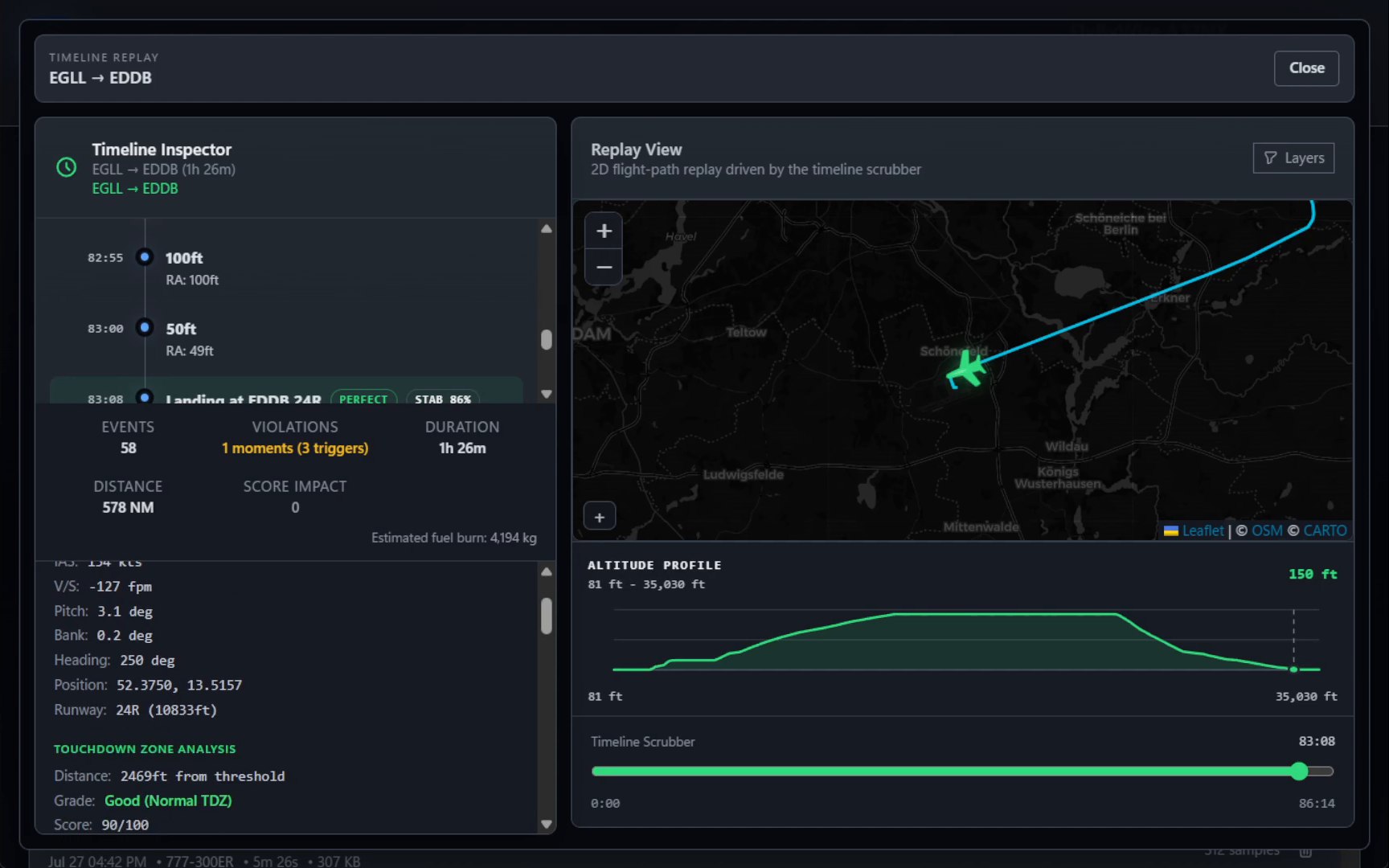1389x868 pixels.
Task: Select the 50ft event marker dot
Action: [x=145, y=328]
